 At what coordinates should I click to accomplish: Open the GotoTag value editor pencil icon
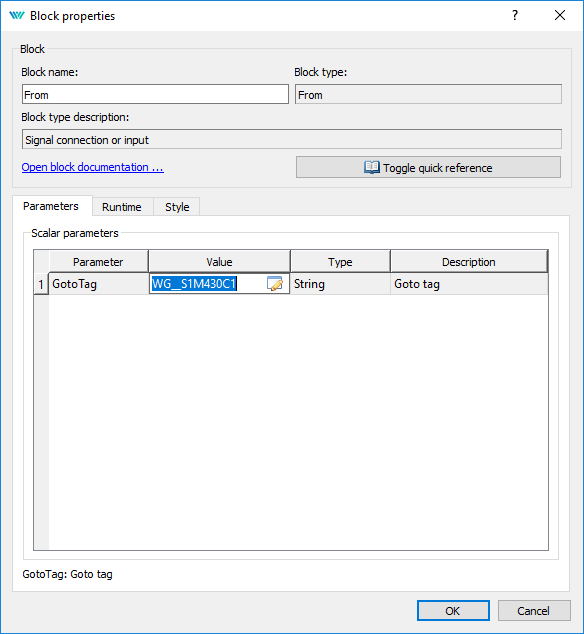tap(275, 284)
